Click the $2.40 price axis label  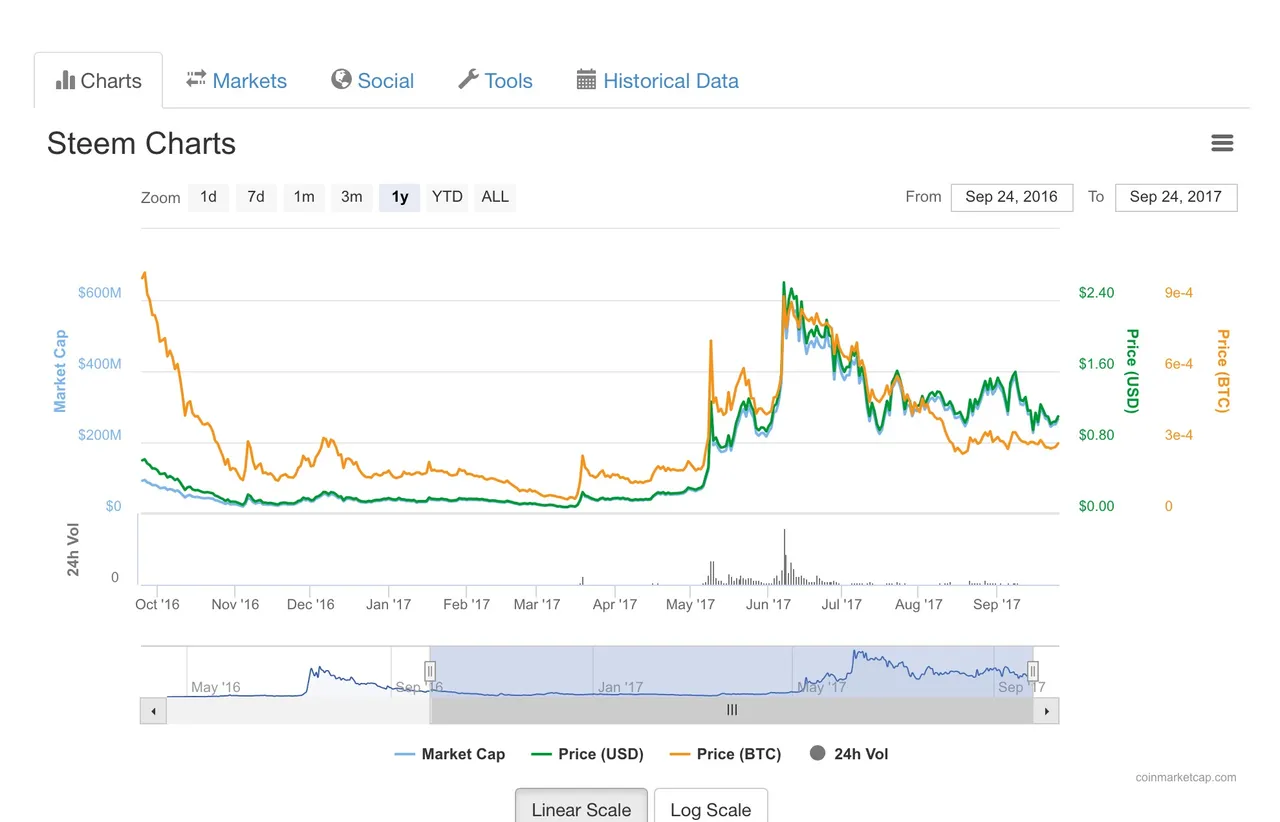coord(1096,293)
